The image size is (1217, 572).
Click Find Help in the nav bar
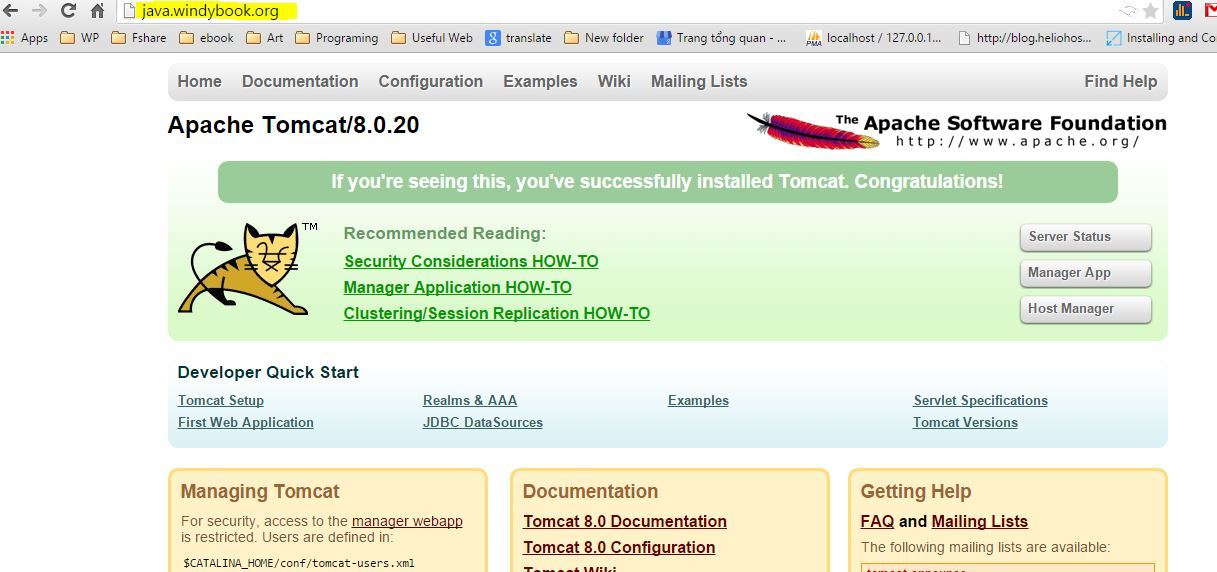tap(1120, 82)
